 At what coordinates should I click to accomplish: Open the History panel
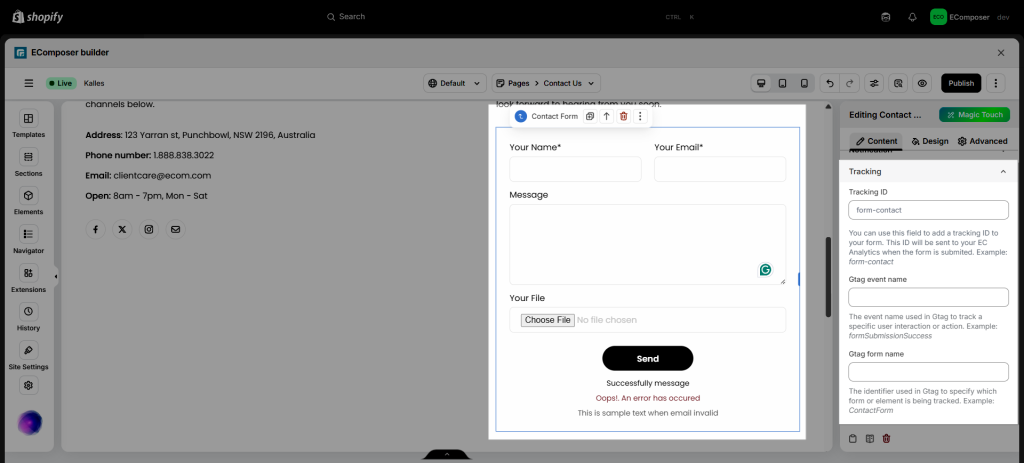pyautogui.click(x=28, y=318)
